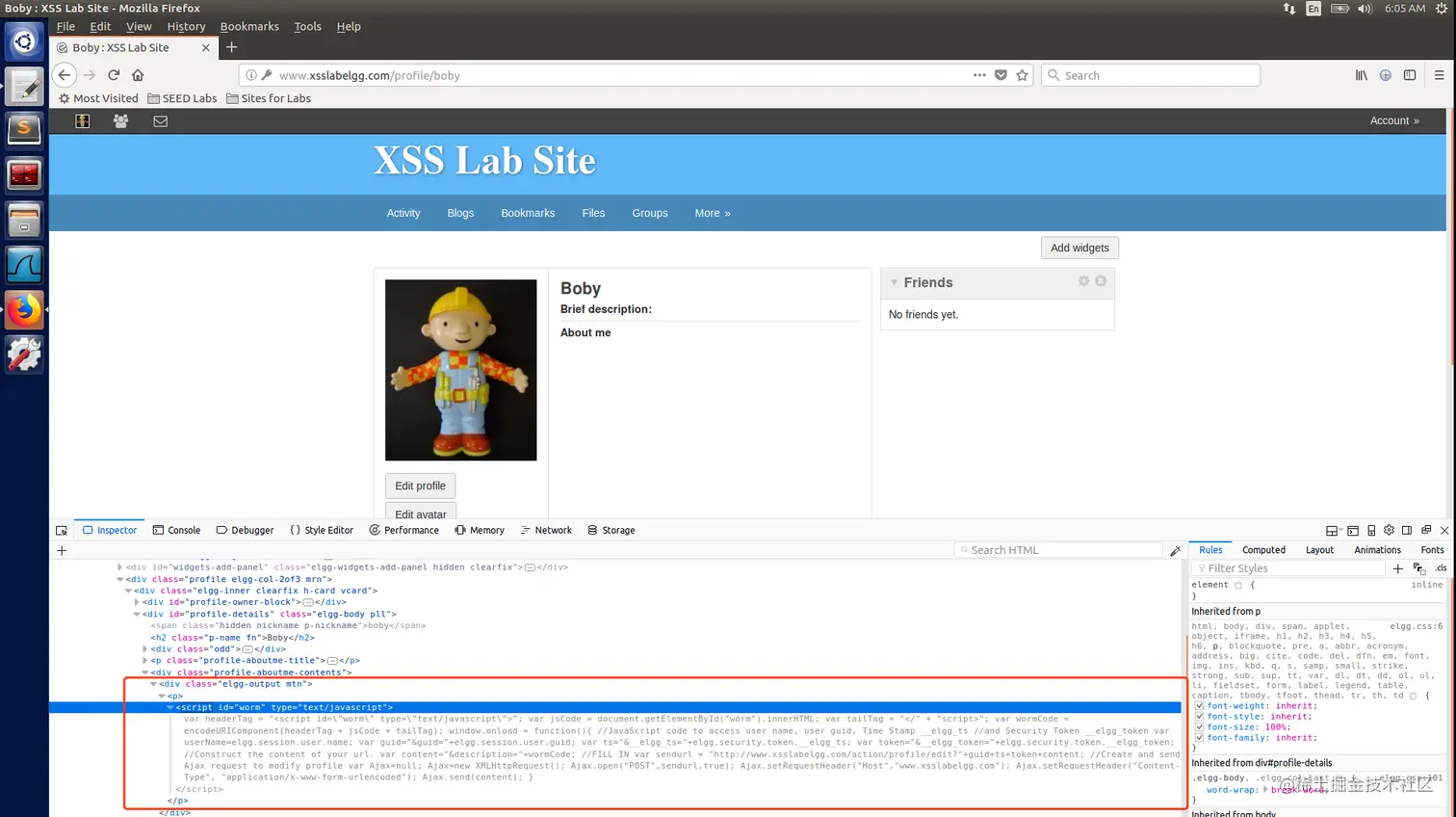Dock DevTools to the side of window
This screenshot has height=817, width=1456.
1407,530
